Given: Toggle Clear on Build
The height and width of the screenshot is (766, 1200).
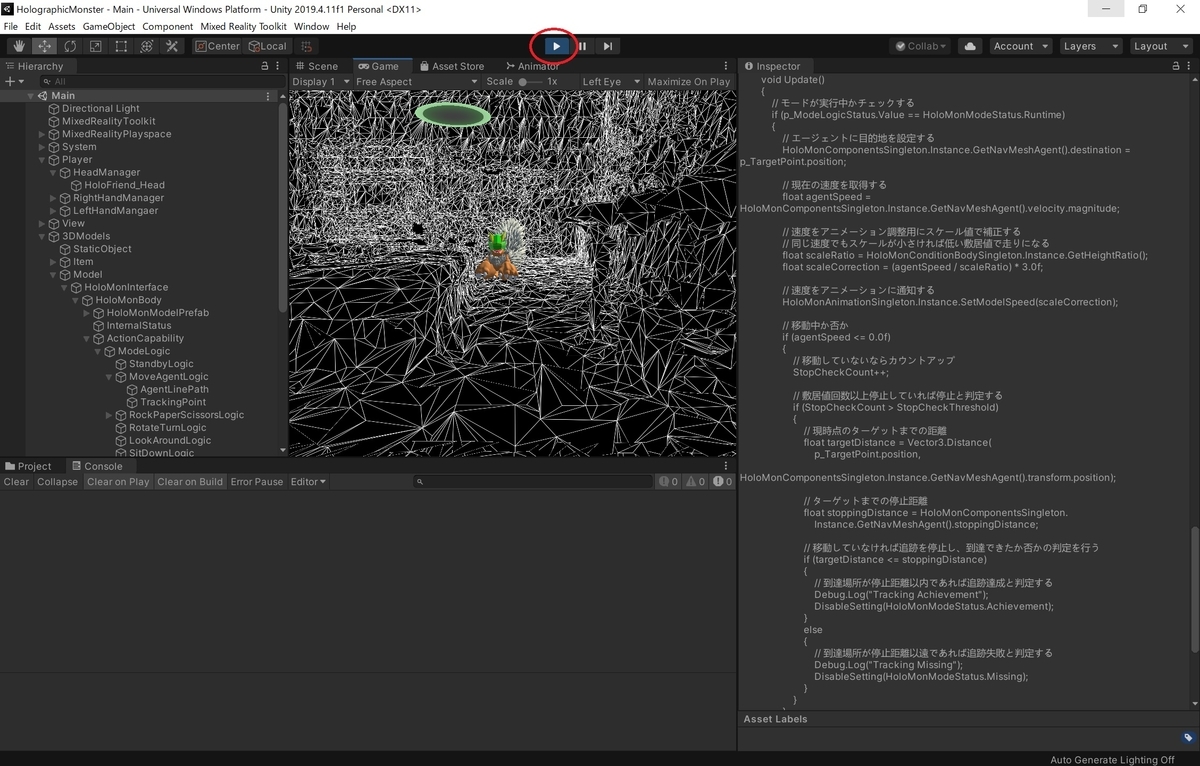Looking at the screenshot, I should (190, 482).
